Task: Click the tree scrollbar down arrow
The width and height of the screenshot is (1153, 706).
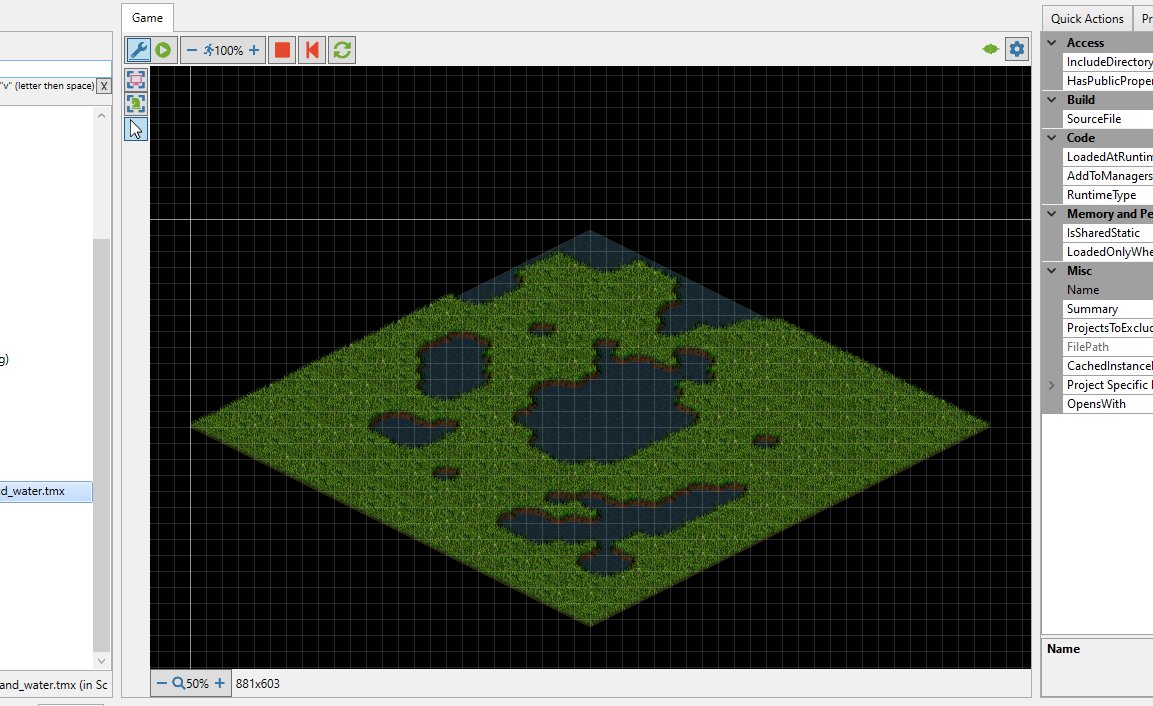Action: (101, 660)
